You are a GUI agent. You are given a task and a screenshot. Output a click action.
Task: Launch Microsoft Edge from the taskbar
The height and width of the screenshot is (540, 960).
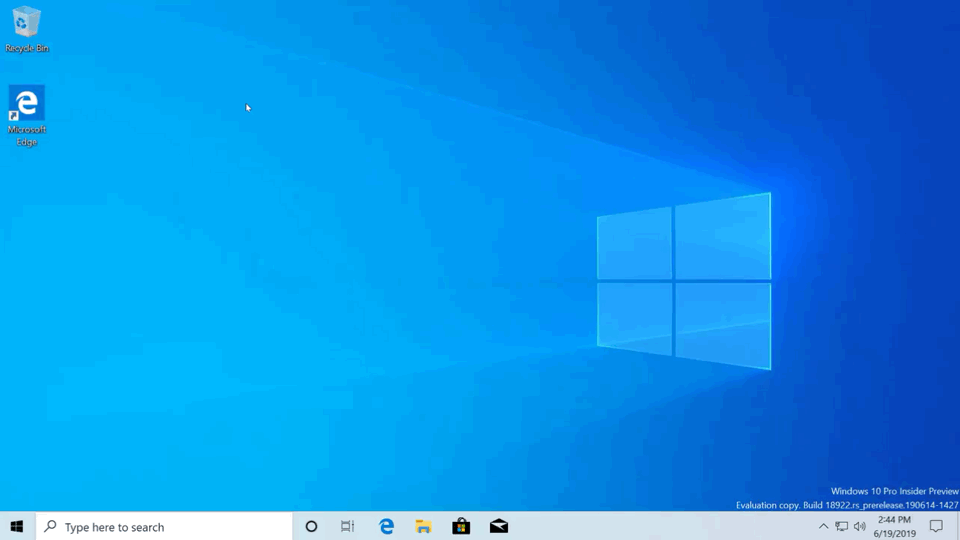[386, 527]
